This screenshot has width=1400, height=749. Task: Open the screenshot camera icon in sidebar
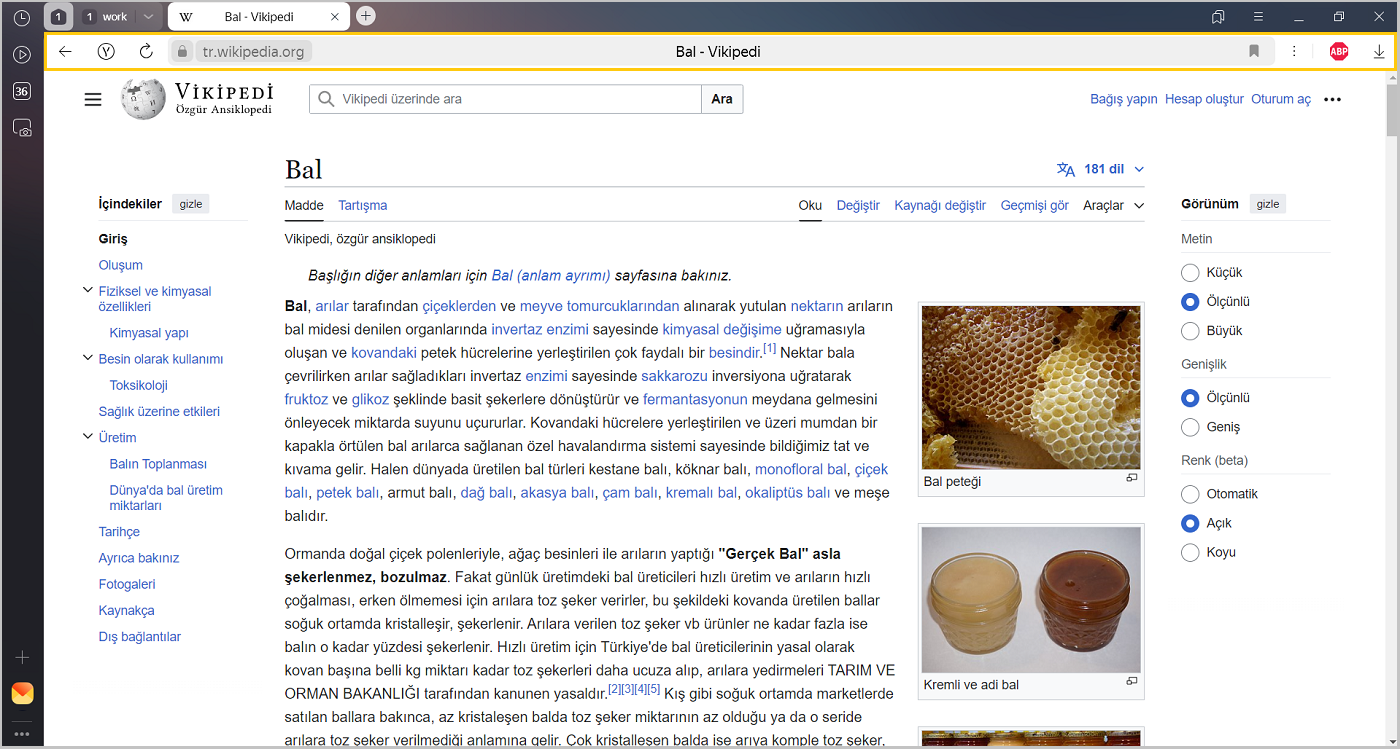[x=22, y=128]
